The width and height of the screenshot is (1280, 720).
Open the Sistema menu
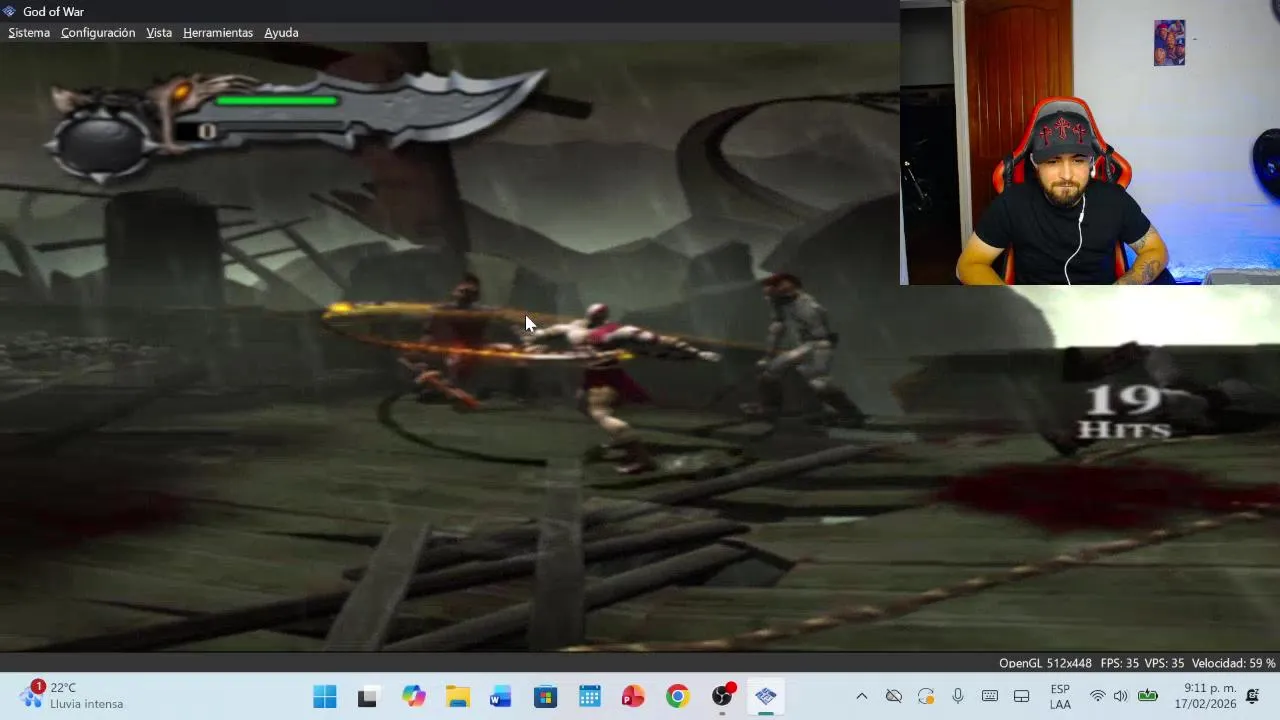[x=29, y=33]
